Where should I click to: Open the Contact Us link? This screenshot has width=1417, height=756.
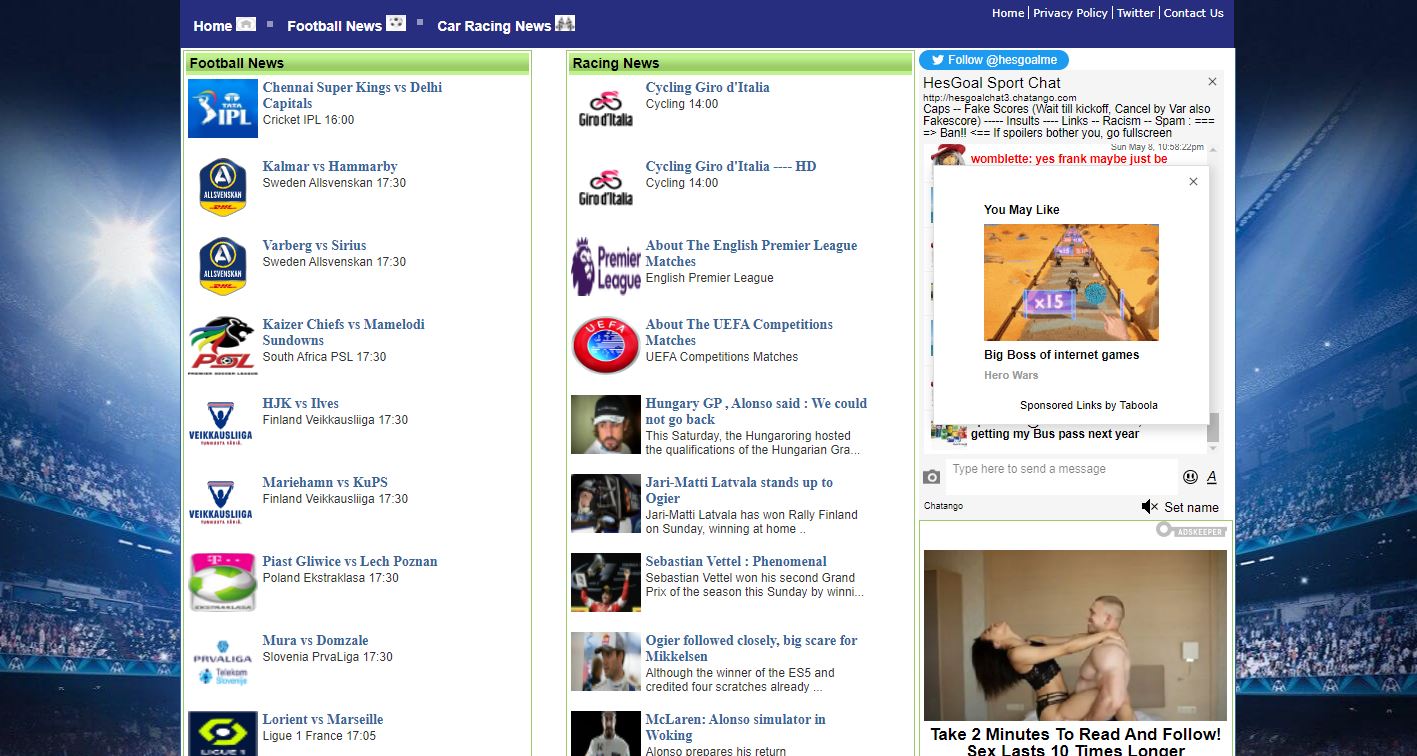[x=1193, y=13]
